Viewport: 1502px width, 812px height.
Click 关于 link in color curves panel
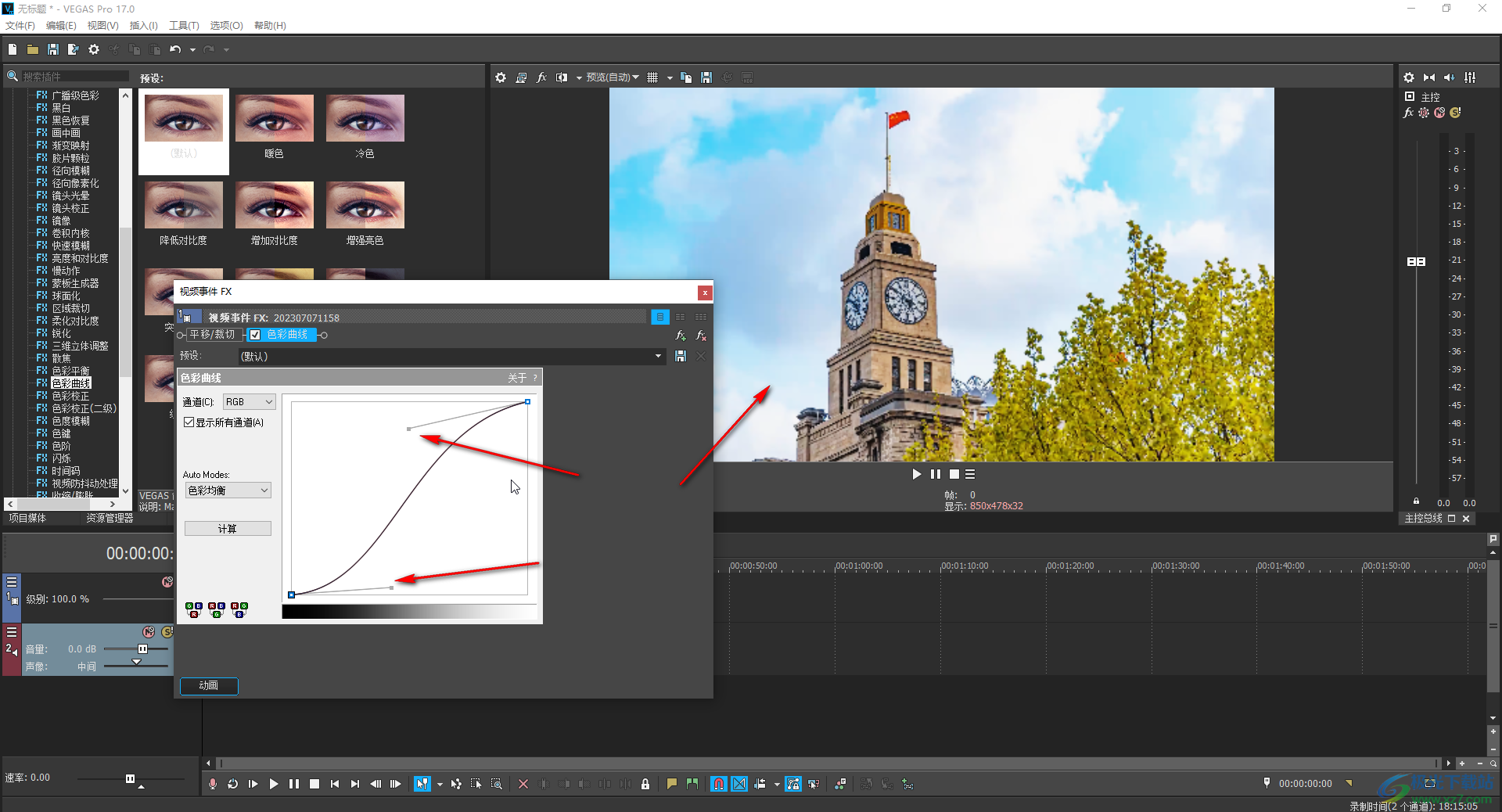517,378
